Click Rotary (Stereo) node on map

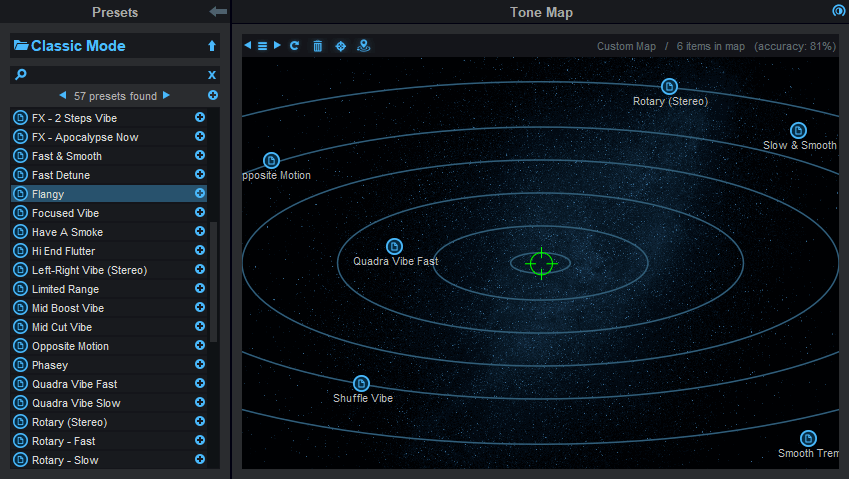[x=669, y=86]
